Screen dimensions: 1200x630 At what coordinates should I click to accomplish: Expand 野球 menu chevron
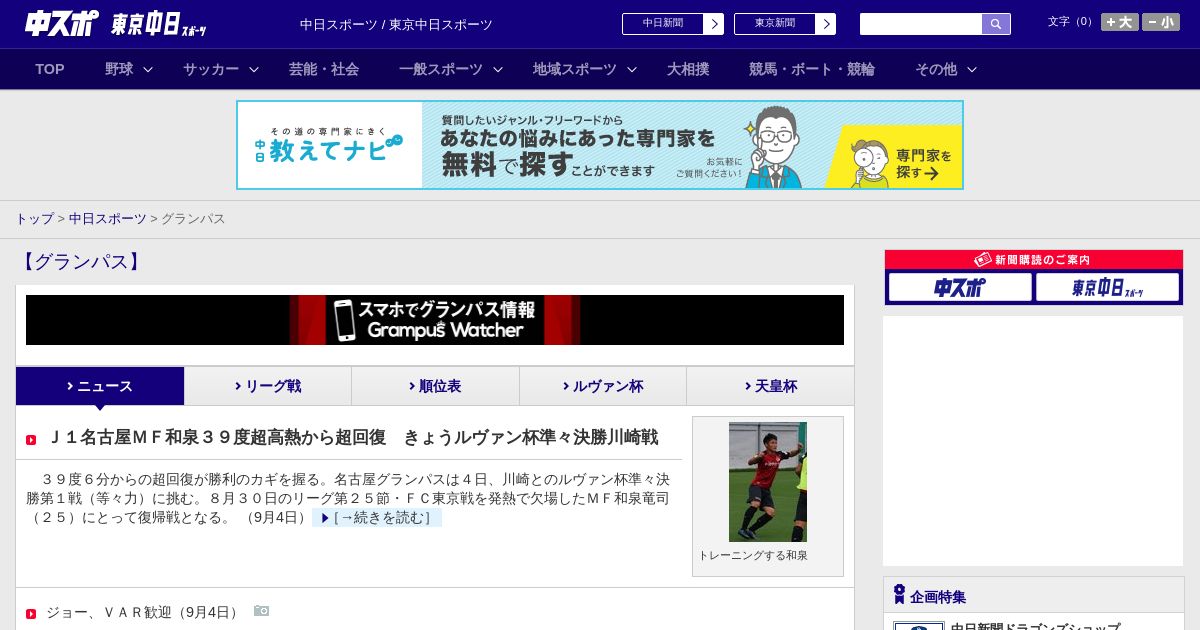(148, 70)
